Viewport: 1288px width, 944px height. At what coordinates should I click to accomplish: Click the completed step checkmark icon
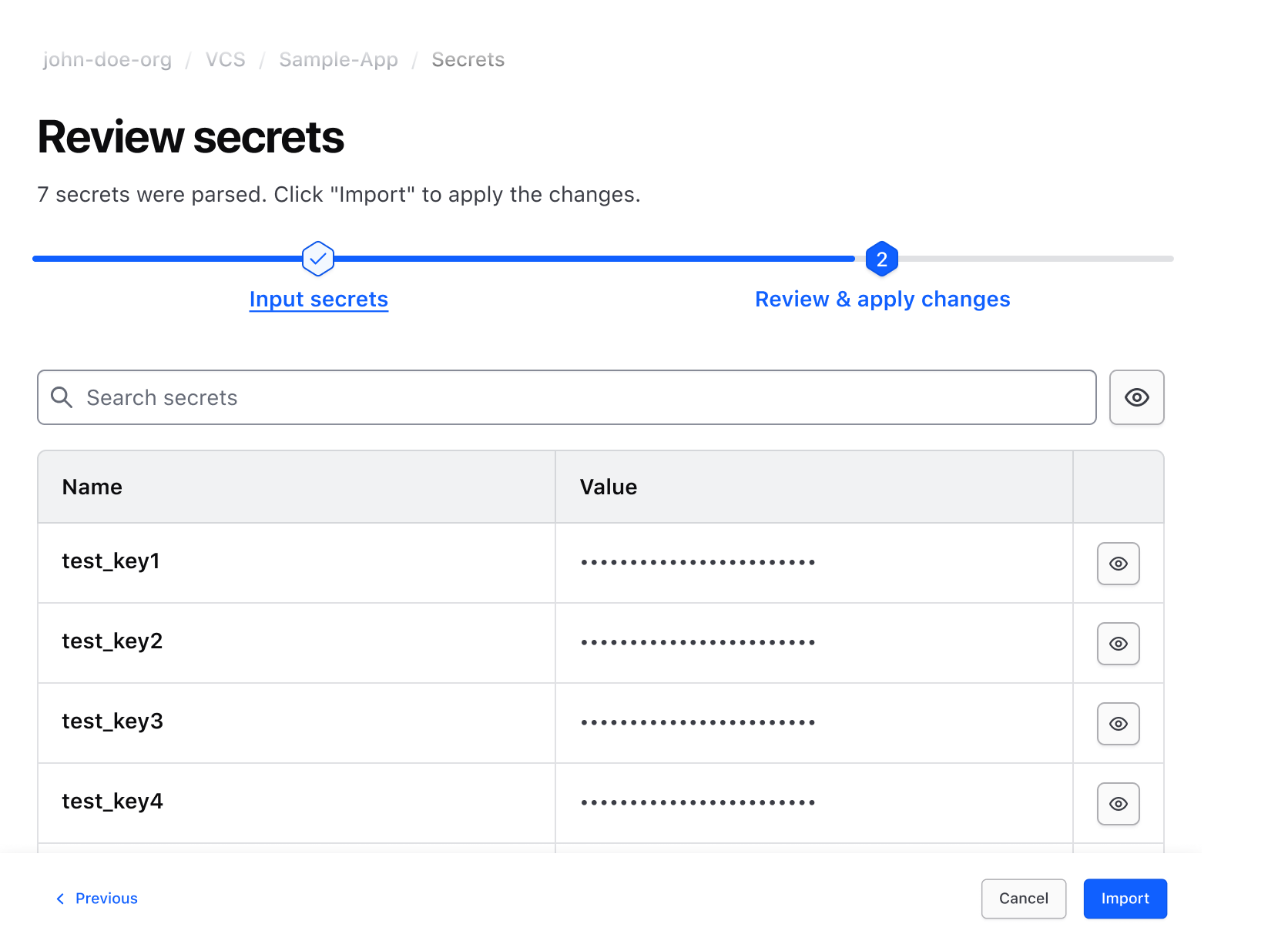[x=318, y=259]
